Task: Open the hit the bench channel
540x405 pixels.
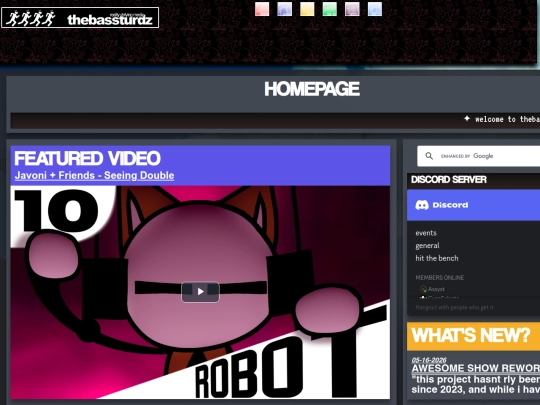Action: click(x=437, y=258)
